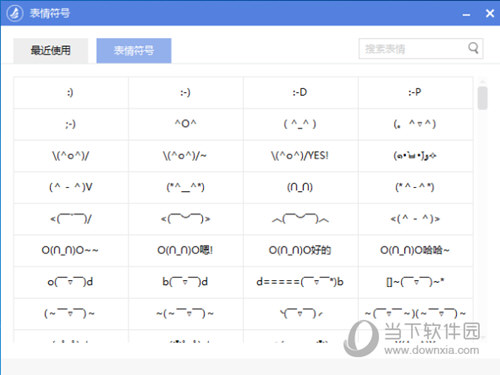
Task: Insert the ;-) wink emoticon
Action: 71,124
